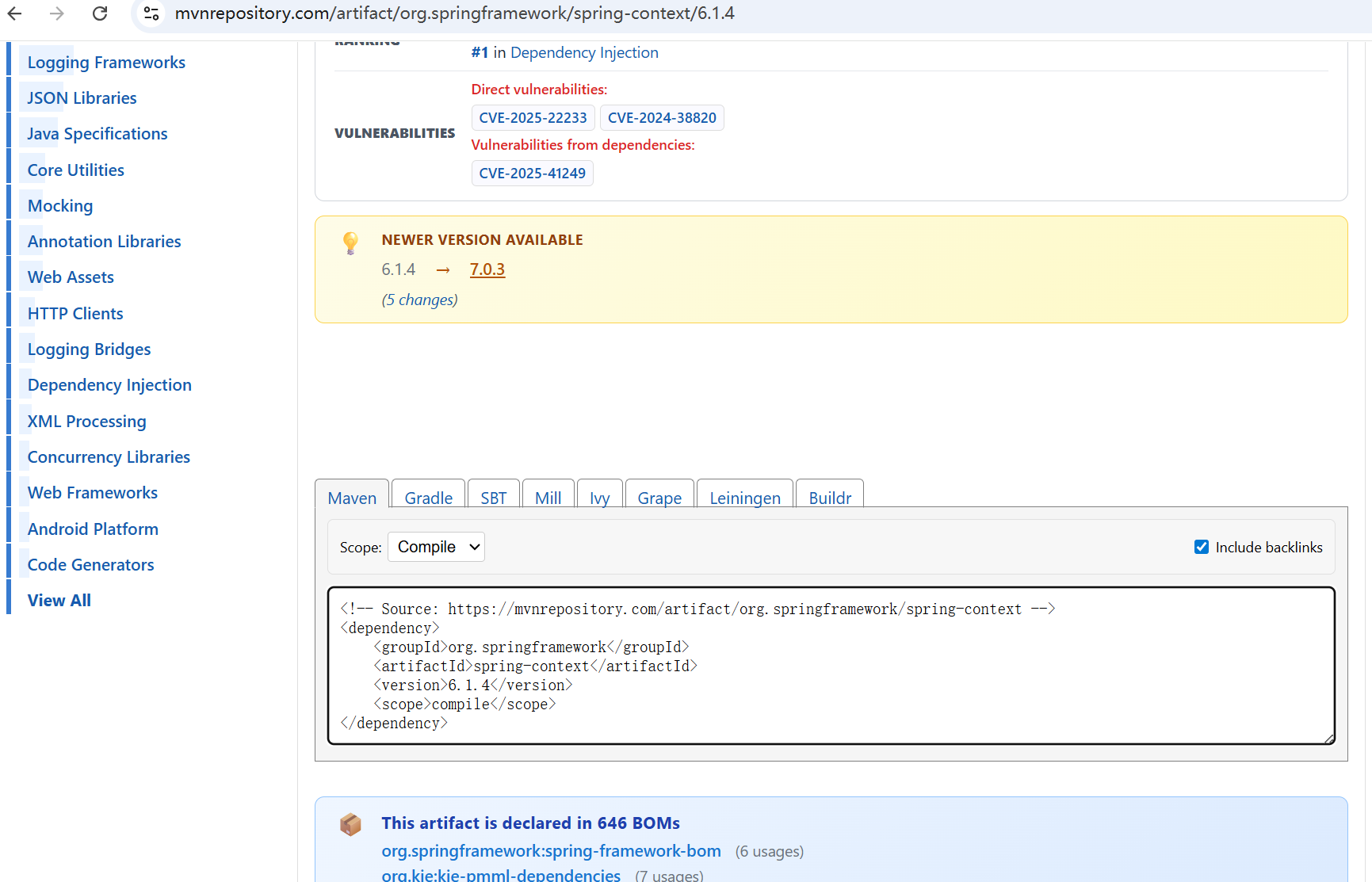Screen dimensions: 1372x882
Task: Click the 'Direct vulnerabilities:' label
Action: [x=539, y=90]
